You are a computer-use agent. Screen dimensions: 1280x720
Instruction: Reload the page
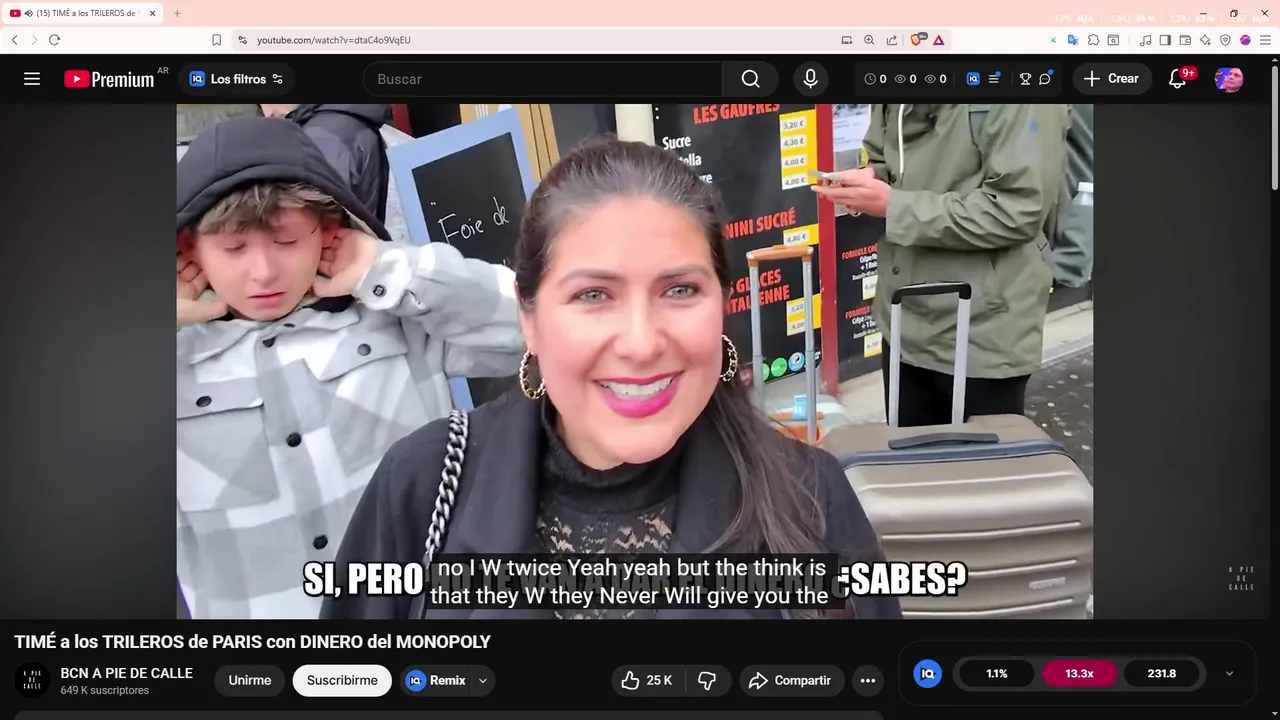point(54,40)
